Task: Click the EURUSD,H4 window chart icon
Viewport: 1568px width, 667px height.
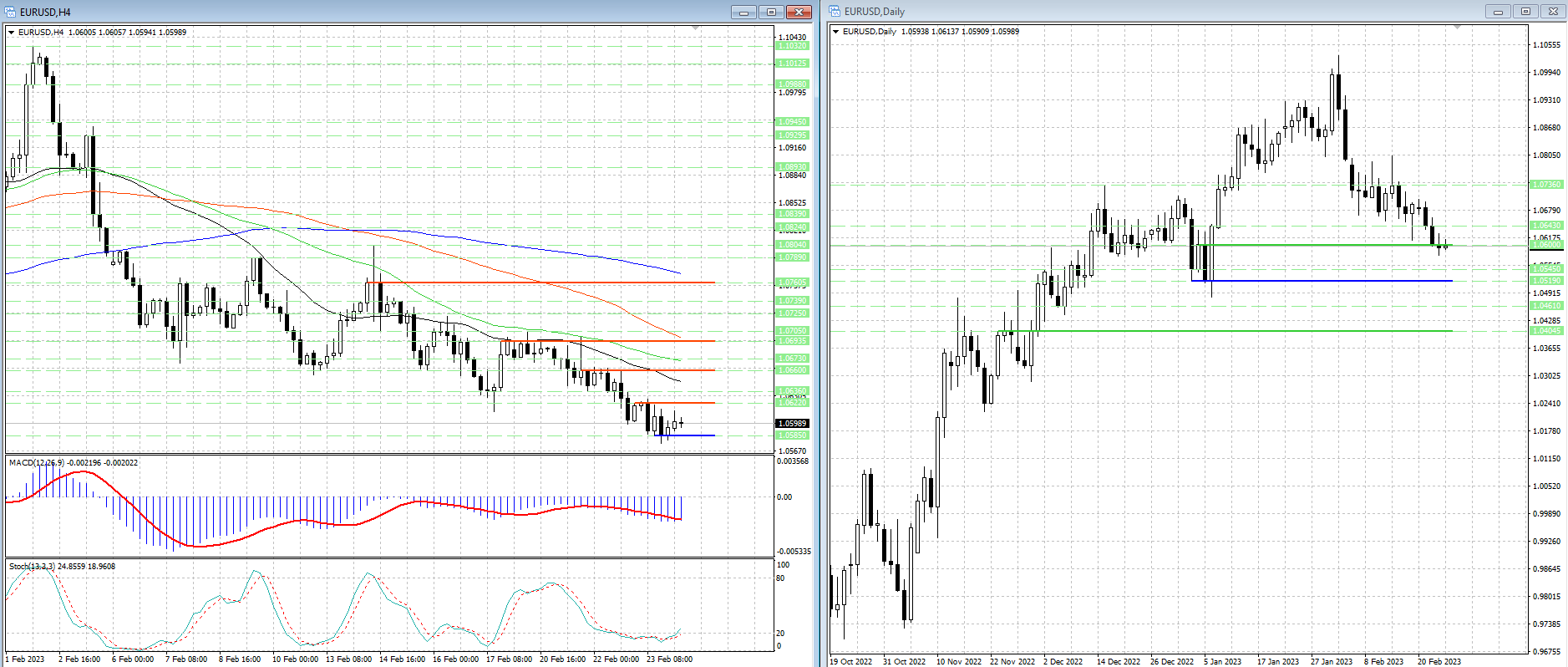Action: click(x=11, y=12)
